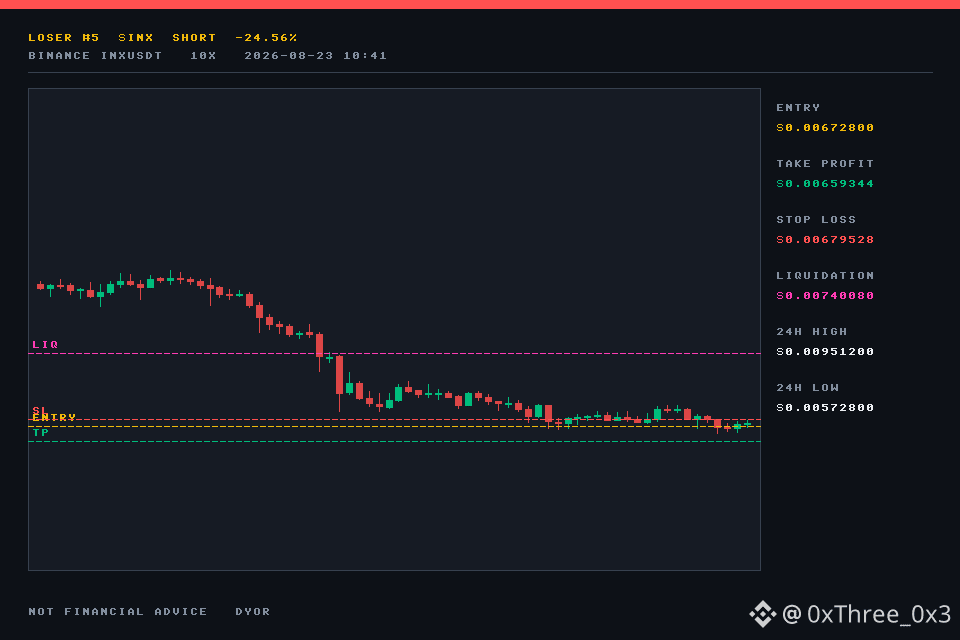Screen dimensions: 960x640
Task: Click the 'LIQUIDATION' label
Action: tap(825, 276)
